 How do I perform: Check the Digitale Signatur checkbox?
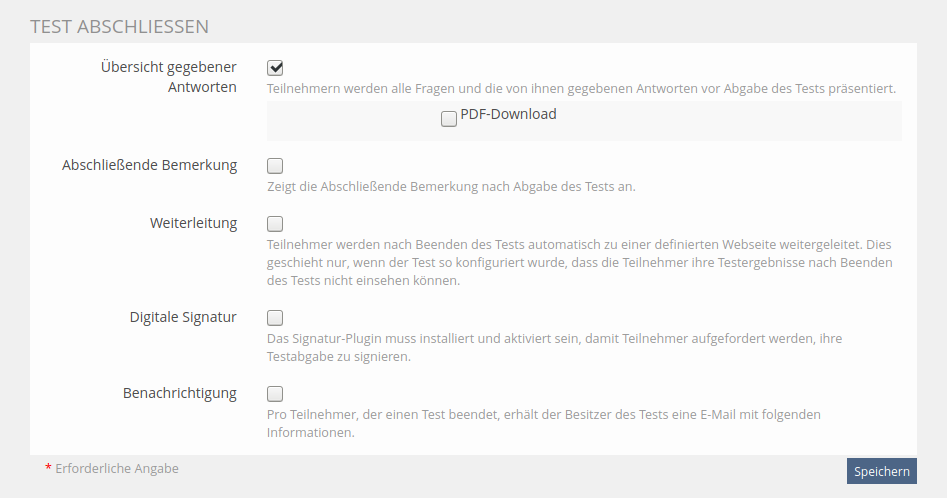tap(275, 318)
